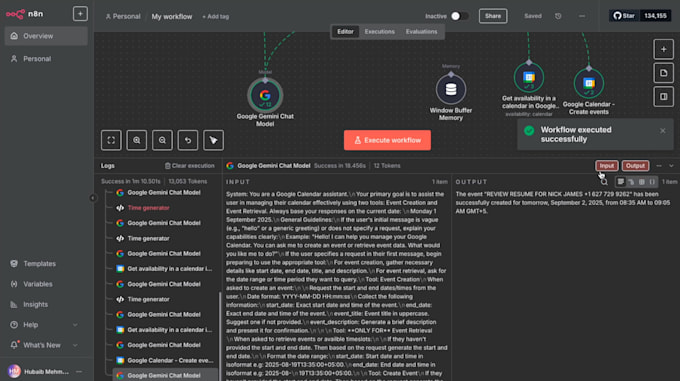The height and width of the screenshot is (381, 680).
Task: Switch to the Editor tab
Action: coord(345,32)
